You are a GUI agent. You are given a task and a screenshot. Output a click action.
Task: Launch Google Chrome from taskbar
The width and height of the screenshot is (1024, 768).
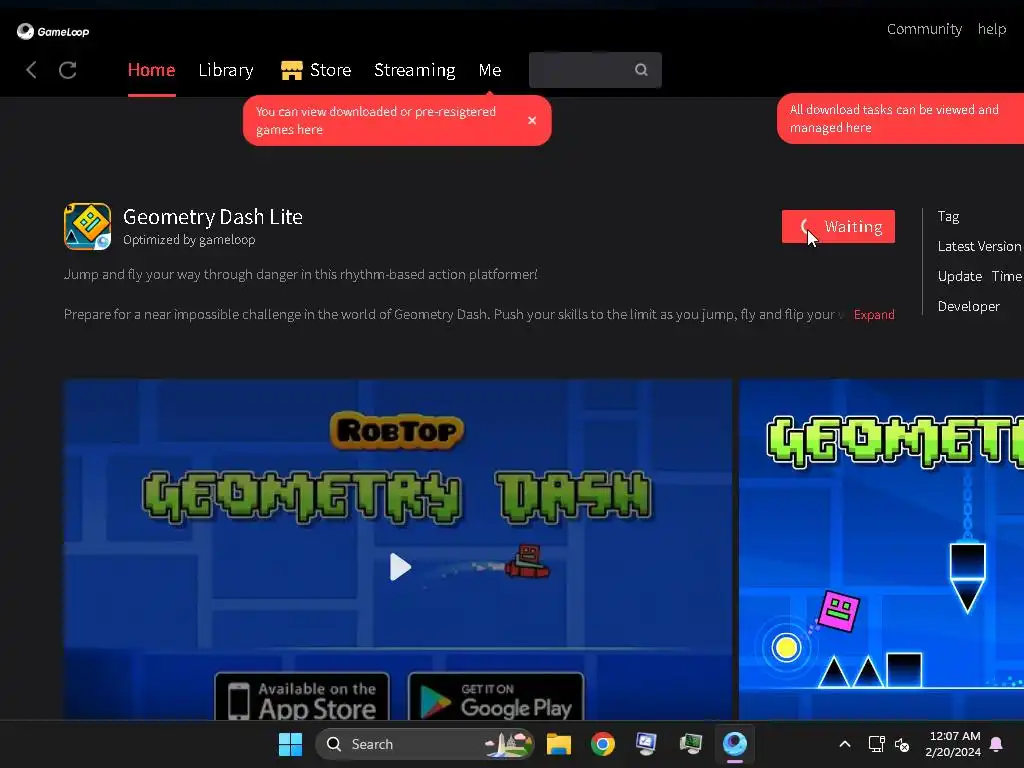coord(603,744)
